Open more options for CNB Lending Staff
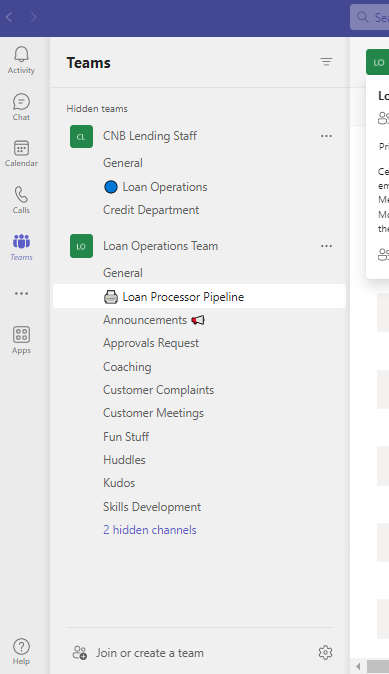 coord(327,136)
